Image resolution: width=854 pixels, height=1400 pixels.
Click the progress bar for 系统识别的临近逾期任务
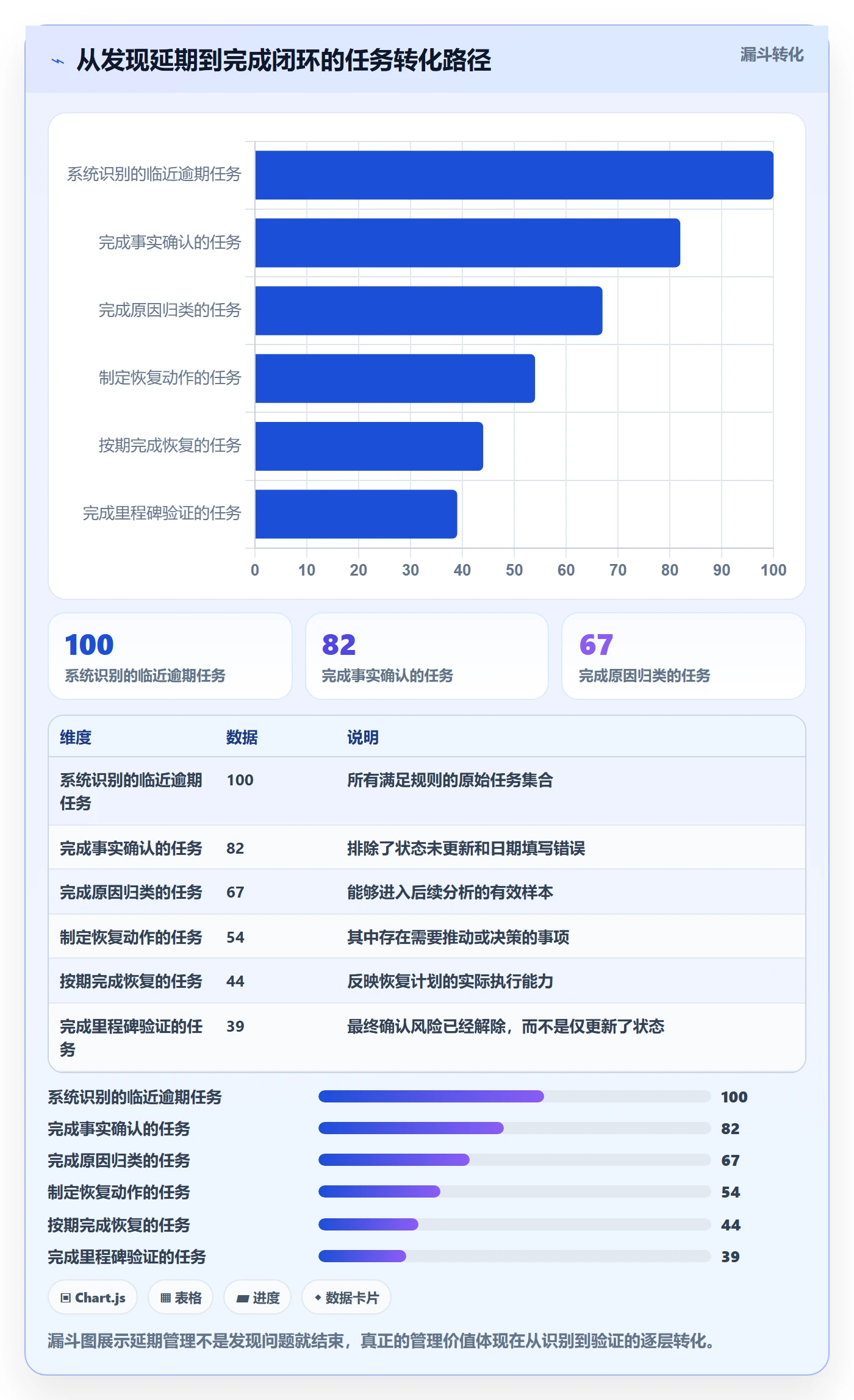click(x=514, y=1096)
